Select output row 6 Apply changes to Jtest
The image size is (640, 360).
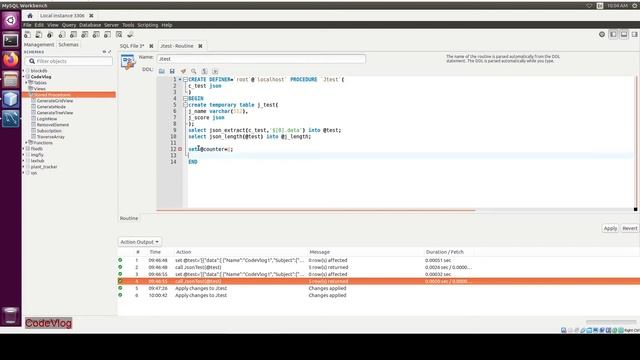(378, 296)
